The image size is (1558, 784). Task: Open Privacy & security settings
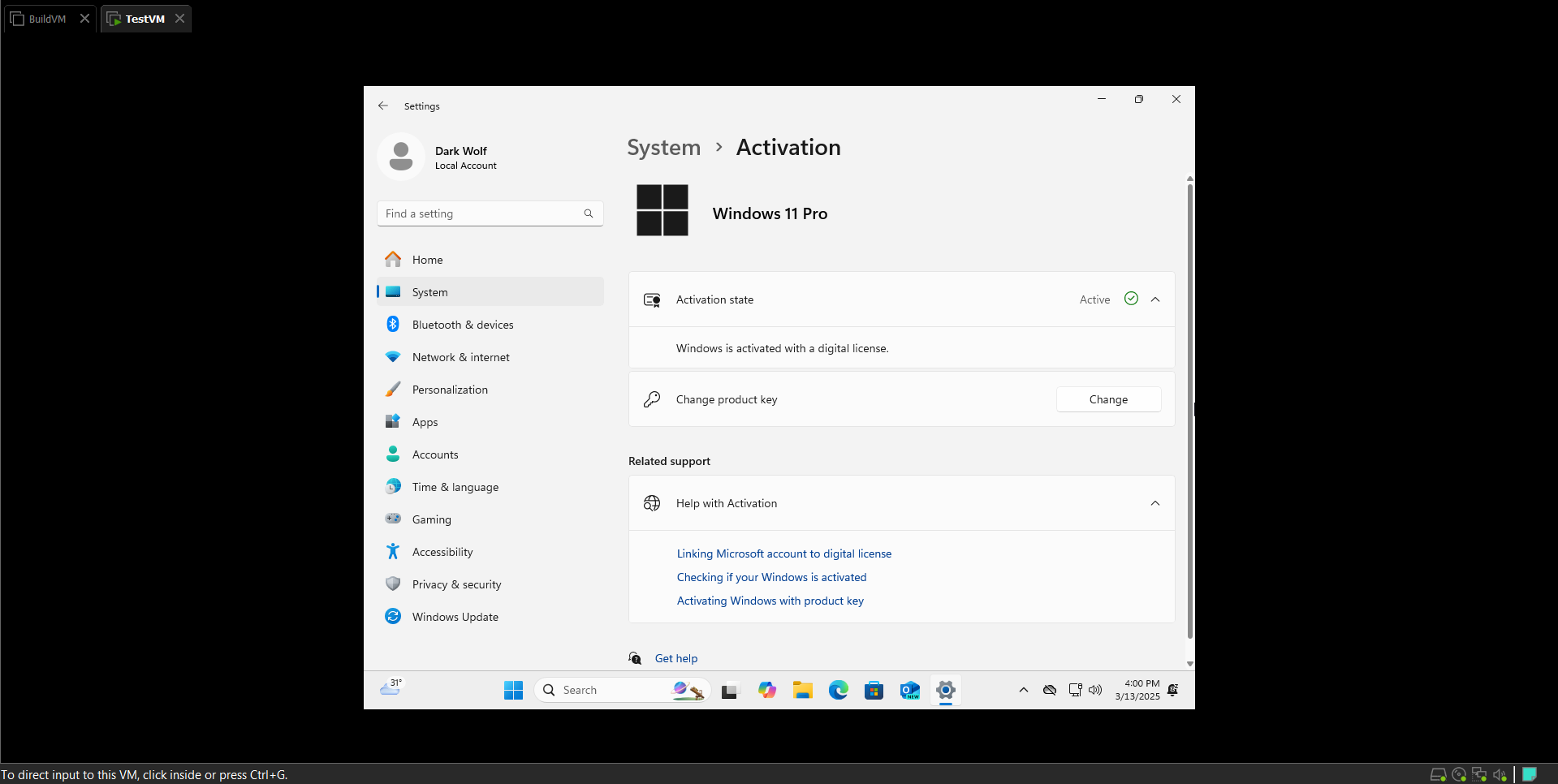click(490, 584)
